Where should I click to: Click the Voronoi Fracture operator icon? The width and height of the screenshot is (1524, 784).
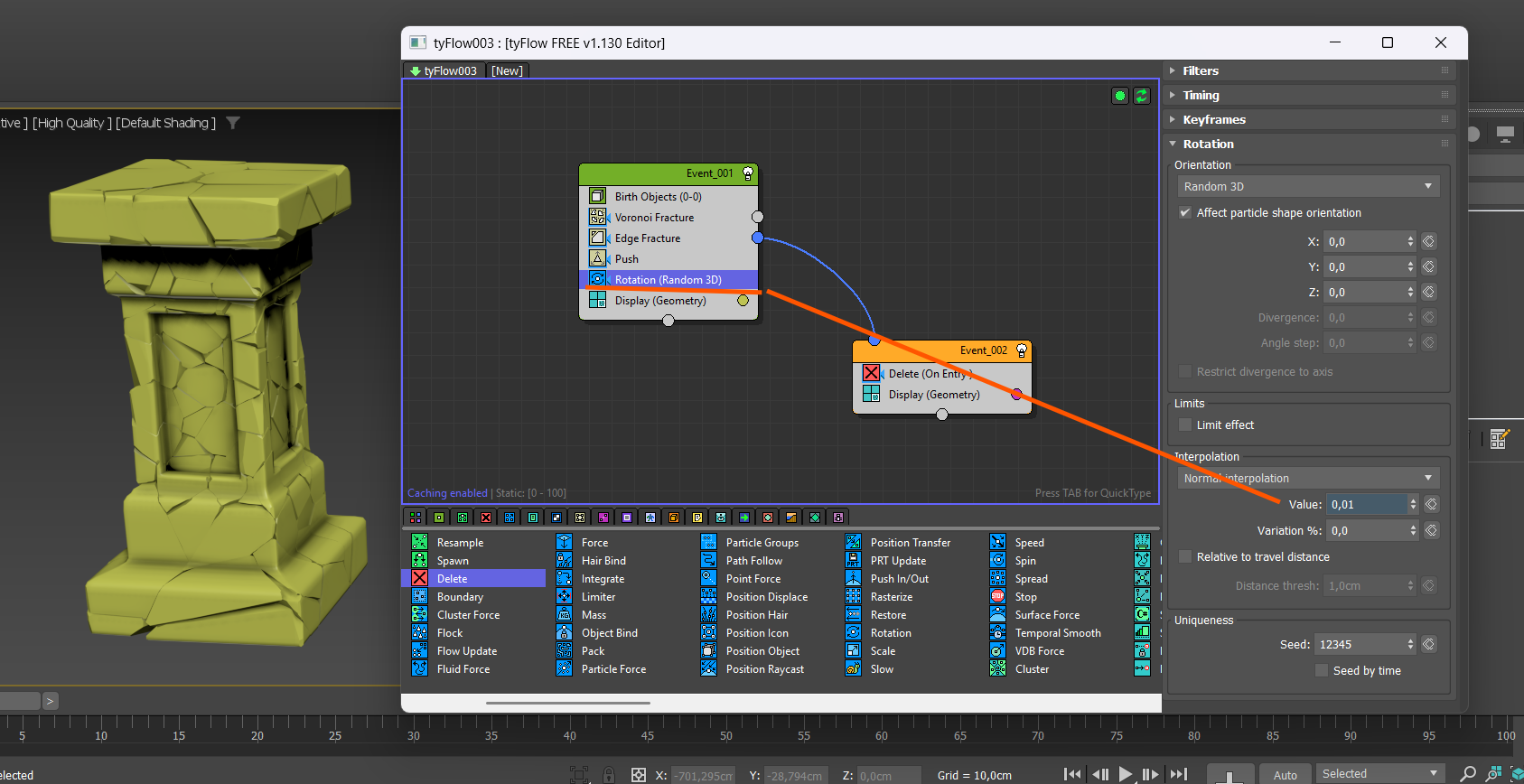[x=597, y=217]
